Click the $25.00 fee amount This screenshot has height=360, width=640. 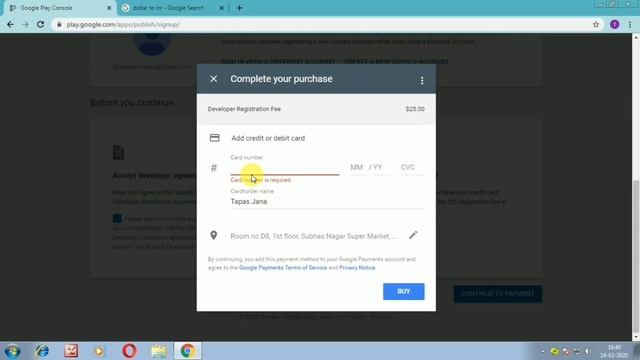click(x=415, y=109)
